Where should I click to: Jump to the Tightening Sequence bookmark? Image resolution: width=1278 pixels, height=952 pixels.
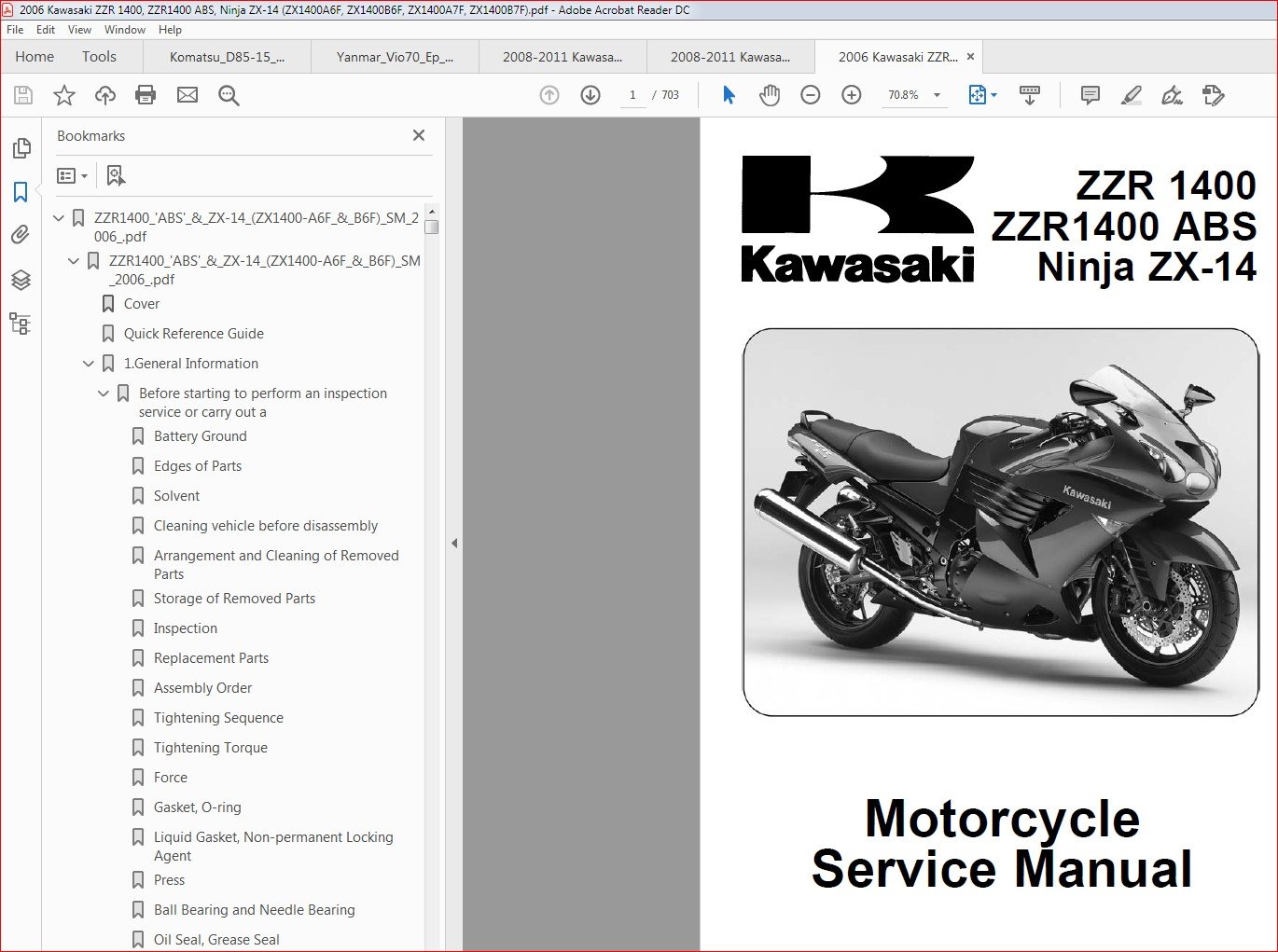tap(218, 718)
